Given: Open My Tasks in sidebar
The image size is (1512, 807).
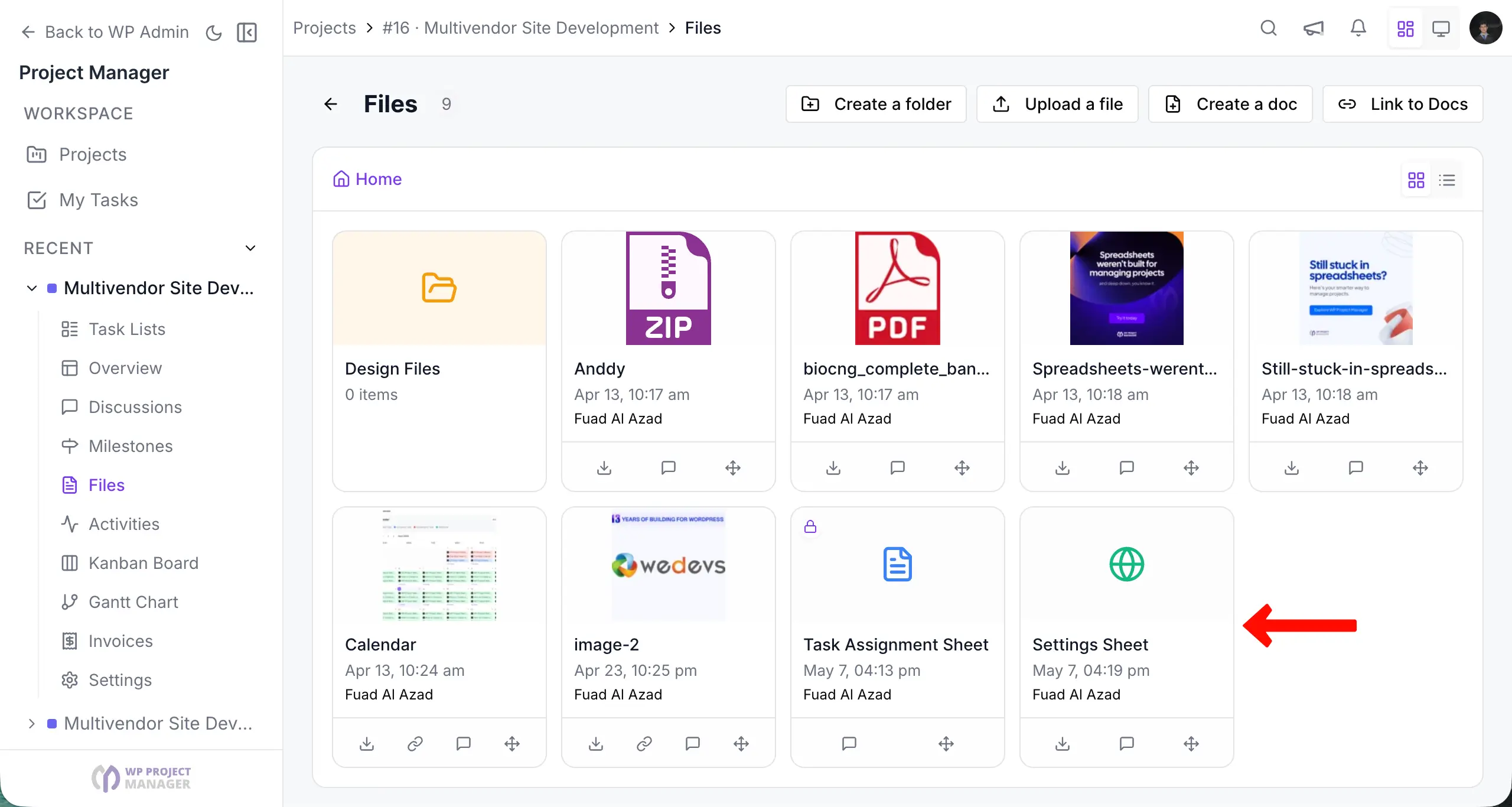Looking at the screenshot, I should coord(83,200).
